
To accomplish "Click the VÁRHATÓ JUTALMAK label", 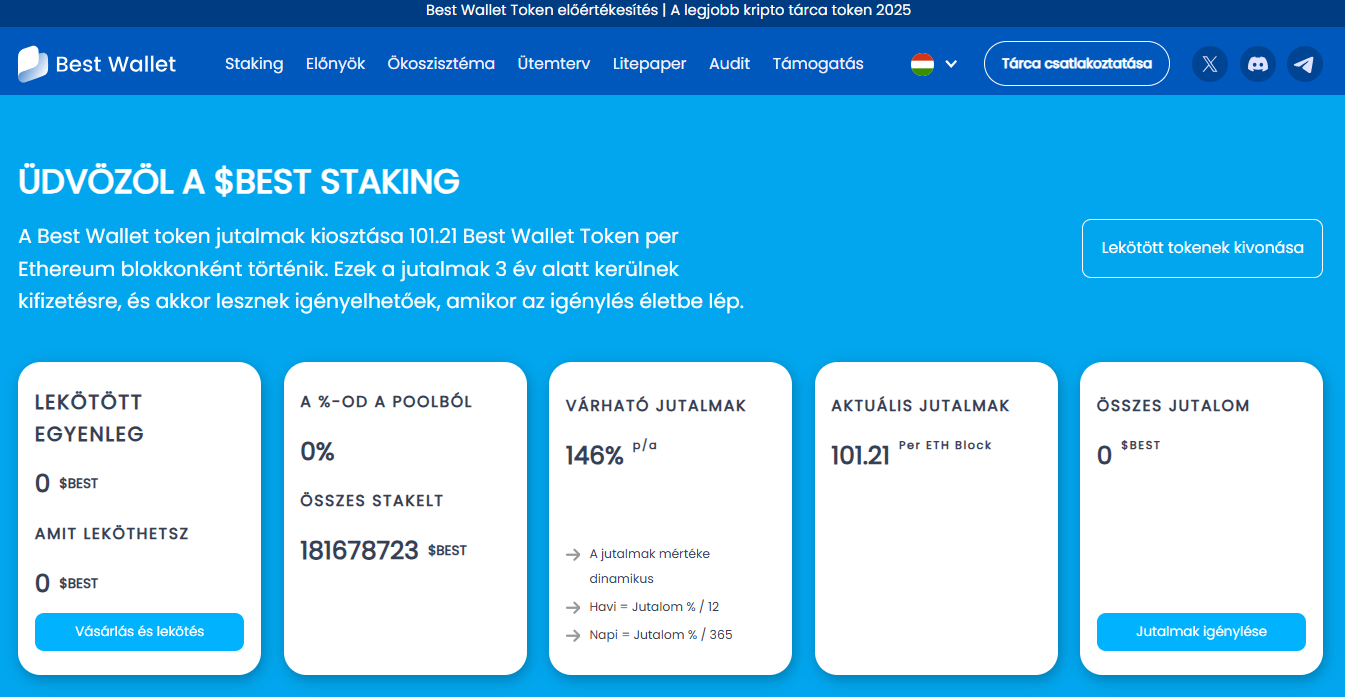I will (x=656, y=406).
